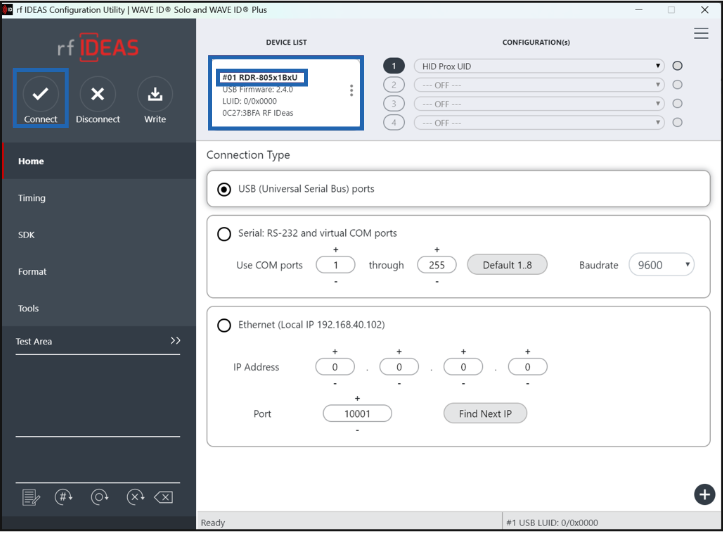This screenshot has height=535, width=723.
Task: Click the circular-arrow hash icon
Action: pos(64,497)
